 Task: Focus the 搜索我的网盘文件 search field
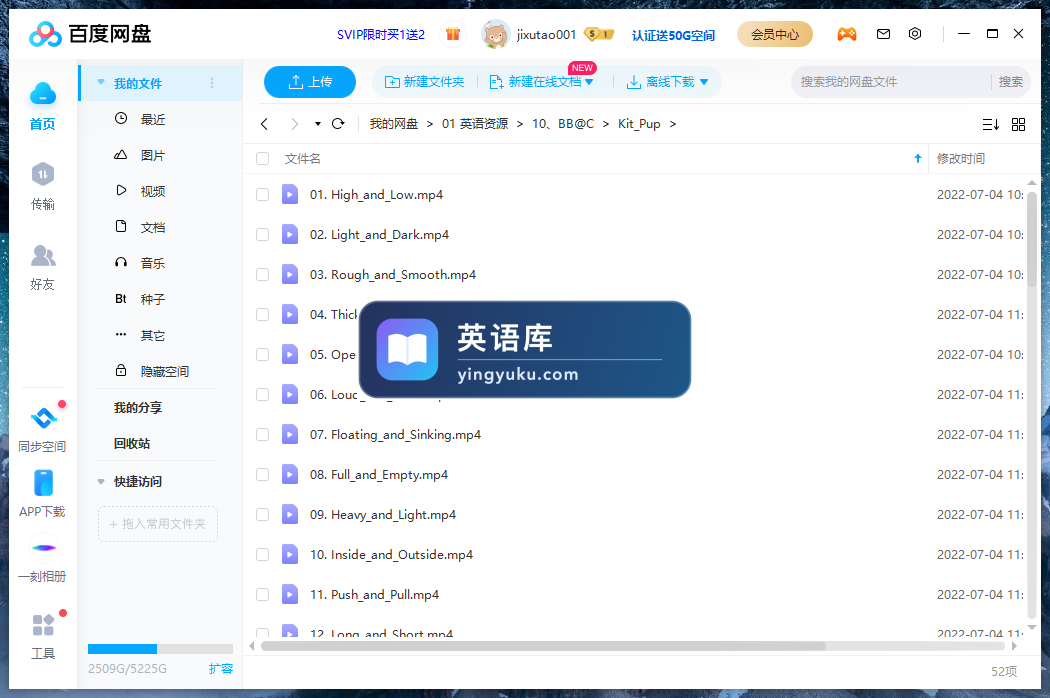891,82
